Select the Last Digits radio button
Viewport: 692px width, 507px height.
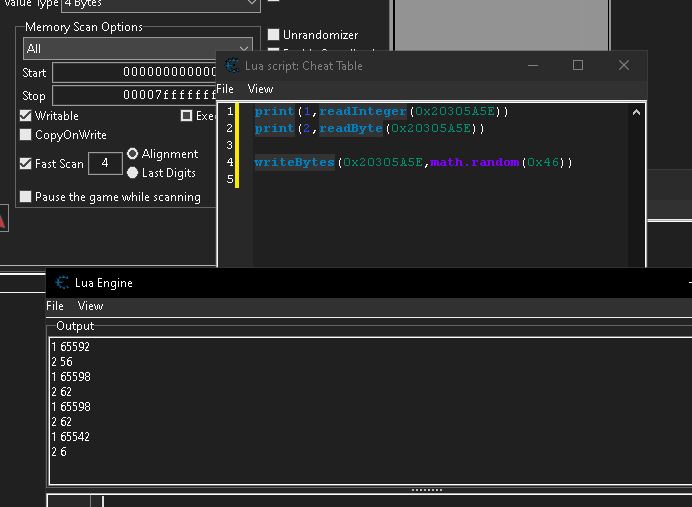point(133,173)
